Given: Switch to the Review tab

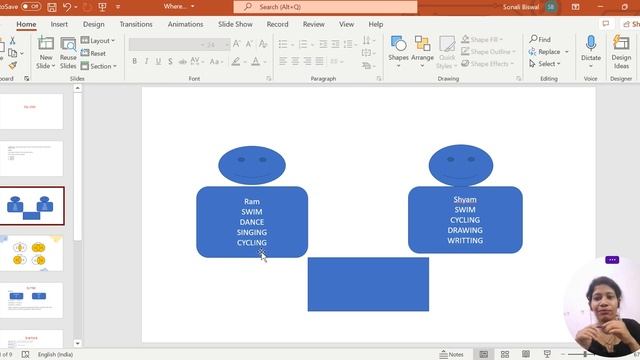Looking at the screenshot, I should click(x=313, y=24).
